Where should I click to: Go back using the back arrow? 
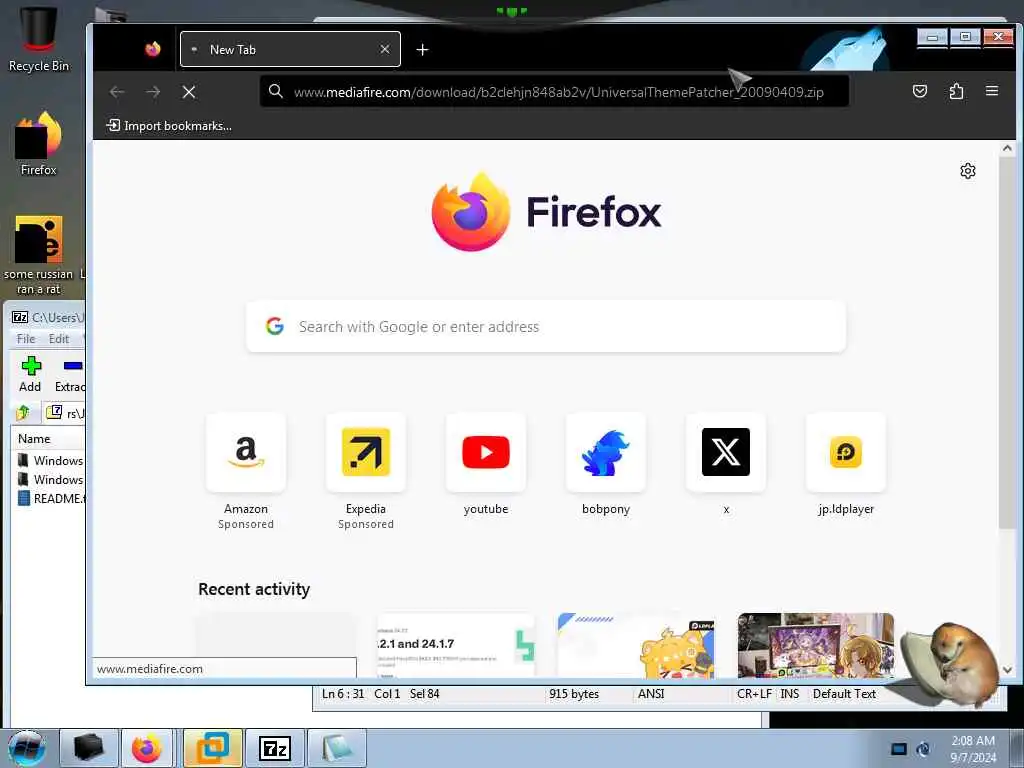[x=117, y=92]
